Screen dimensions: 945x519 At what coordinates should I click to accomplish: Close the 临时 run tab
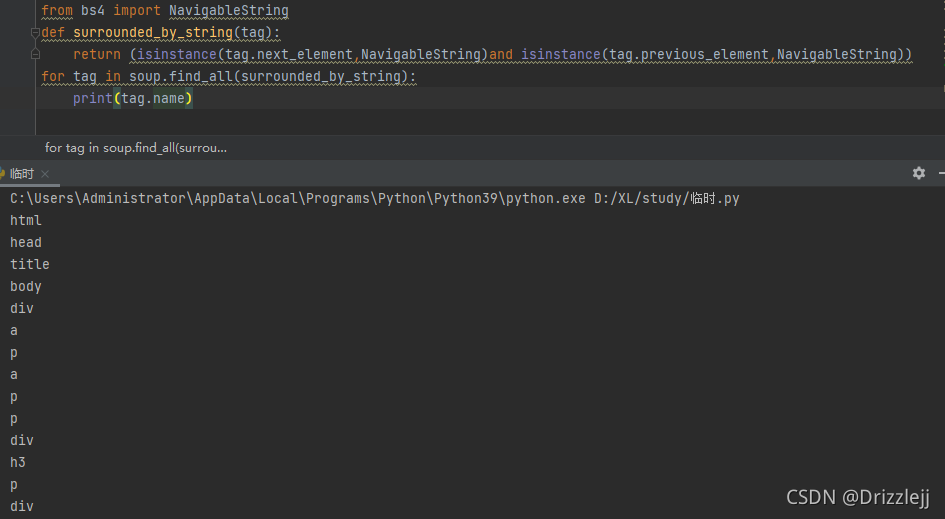pos(45,174)
